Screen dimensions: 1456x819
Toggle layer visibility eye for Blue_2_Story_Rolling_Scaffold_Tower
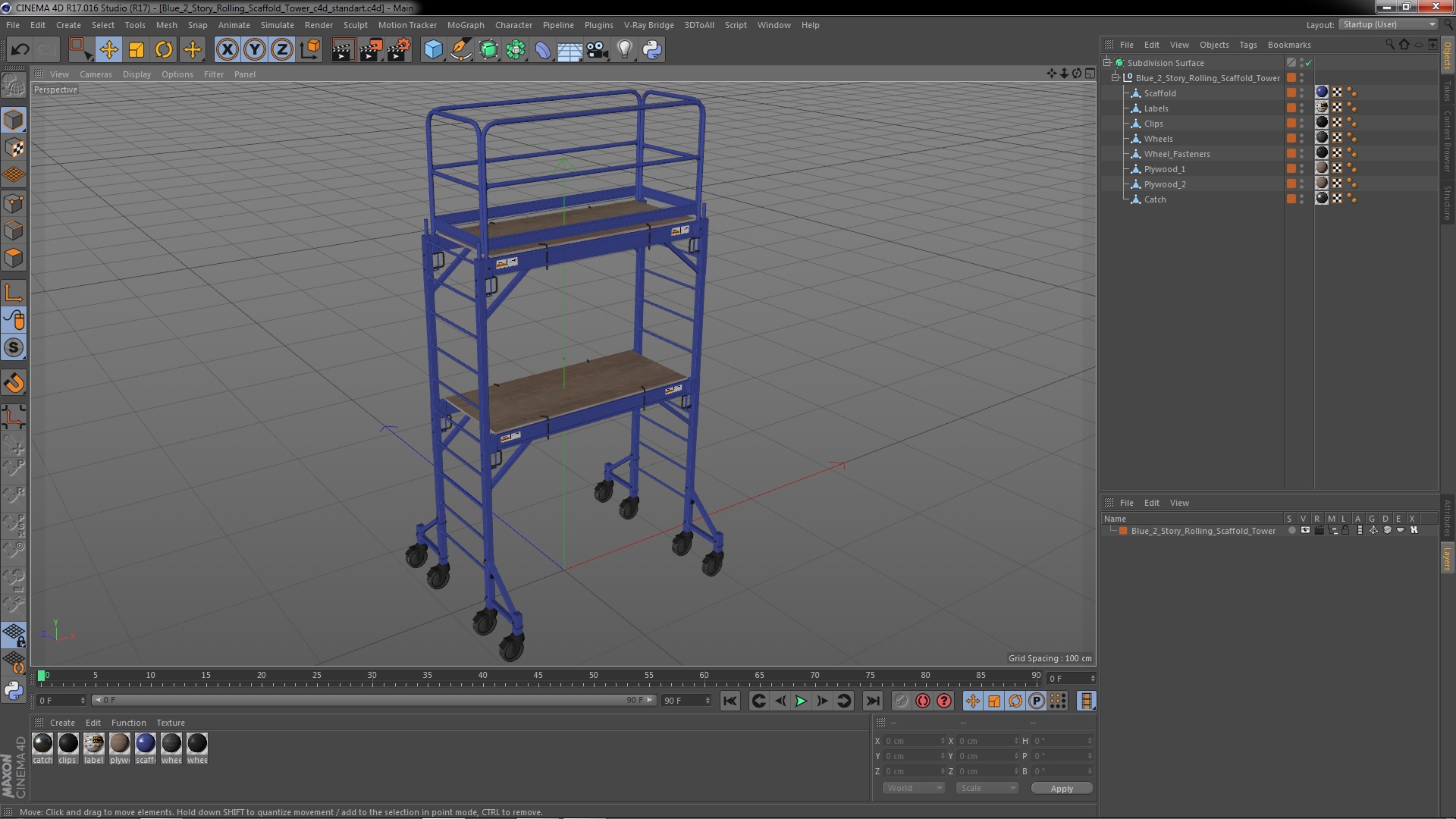tap(1305, 531)
